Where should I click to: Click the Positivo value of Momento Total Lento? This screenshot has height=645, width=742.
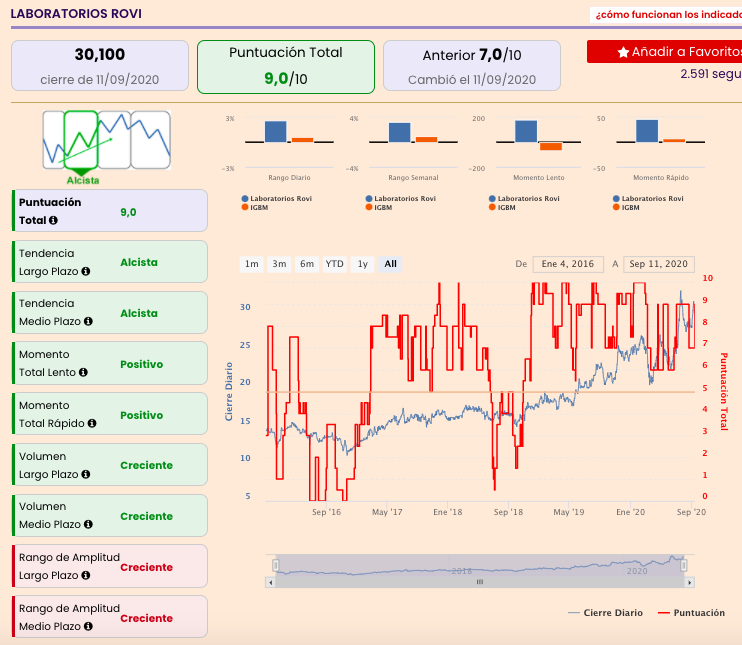(x=141, y=364)
